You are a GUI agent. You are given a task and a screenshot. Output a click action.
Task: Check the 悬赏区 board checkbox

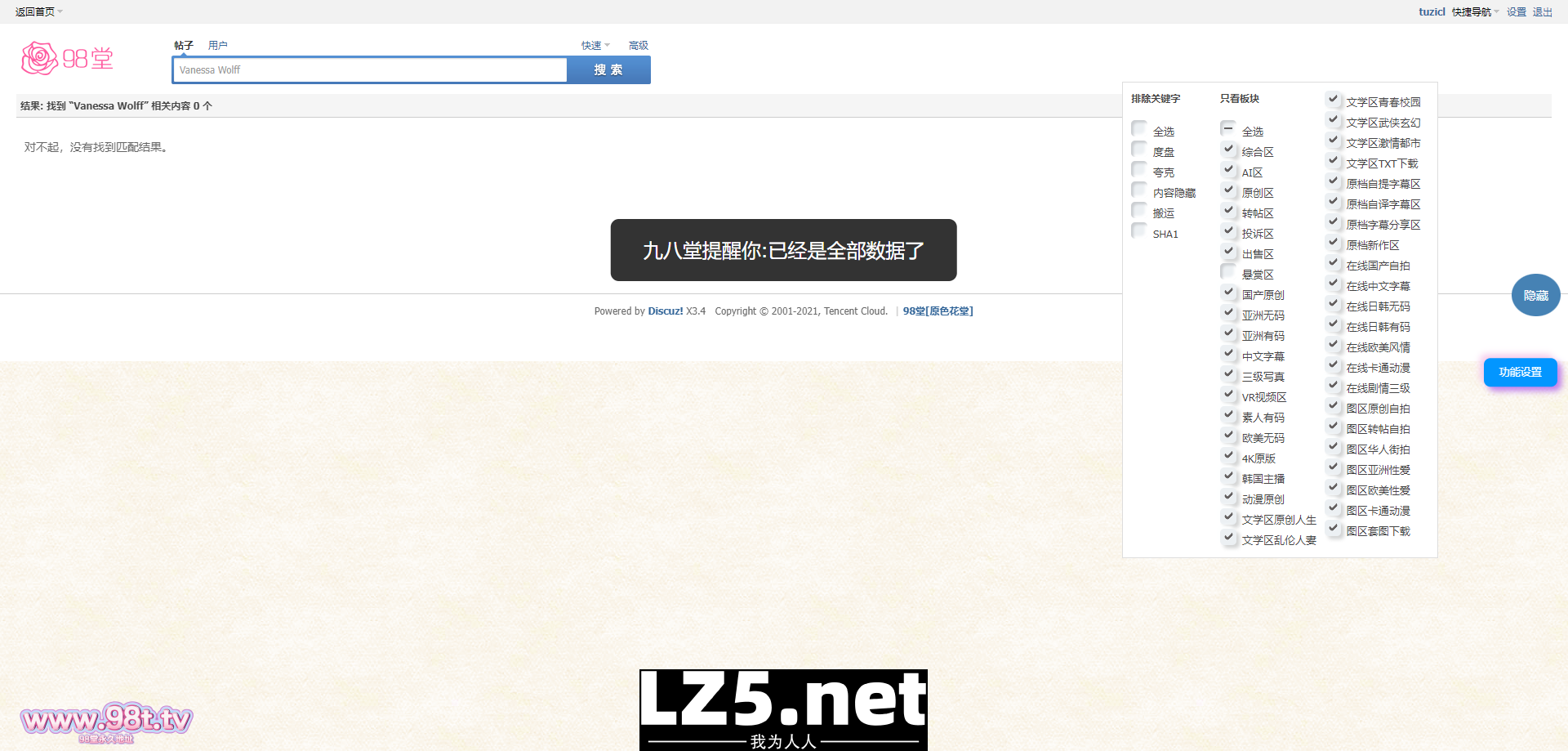point(1227,272)
